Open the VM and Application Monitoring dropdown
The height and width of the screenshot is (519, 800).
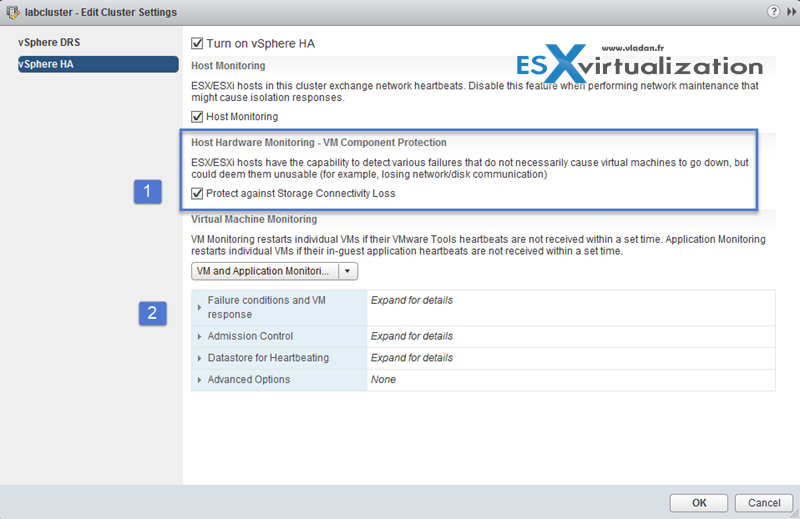(x=274, y=271)
